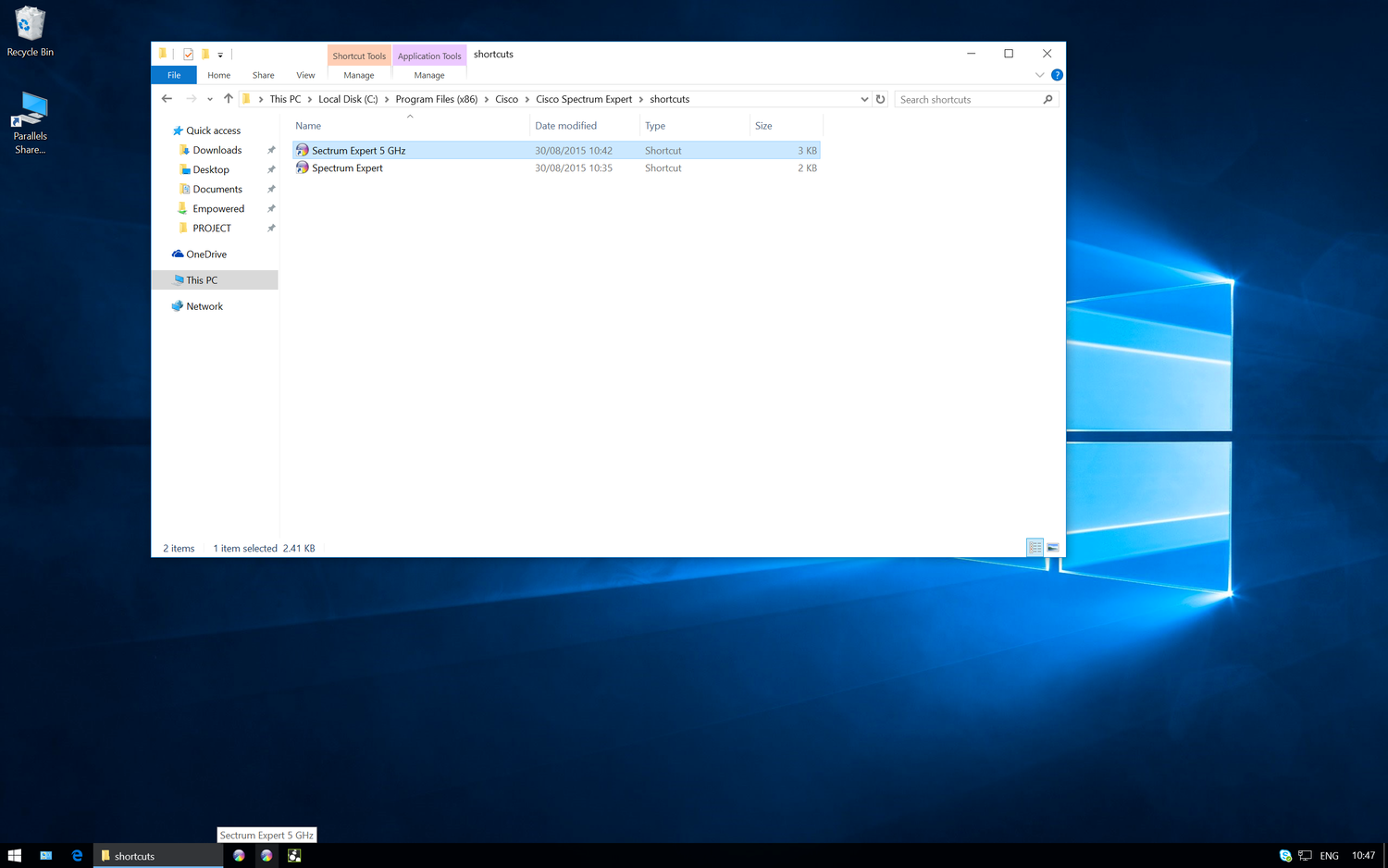1388x868 pixels.
Task: Click Local Disk (C:) breadcrumb
Action: tap(348, 99)
